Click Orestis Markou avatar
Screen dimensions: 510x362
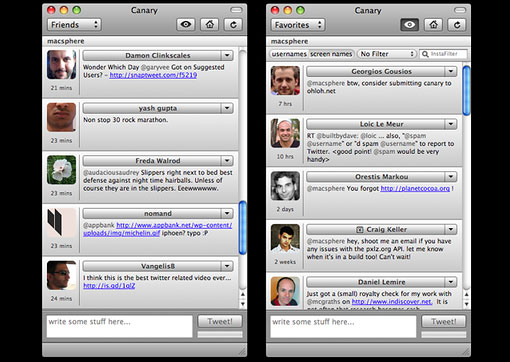285,186
